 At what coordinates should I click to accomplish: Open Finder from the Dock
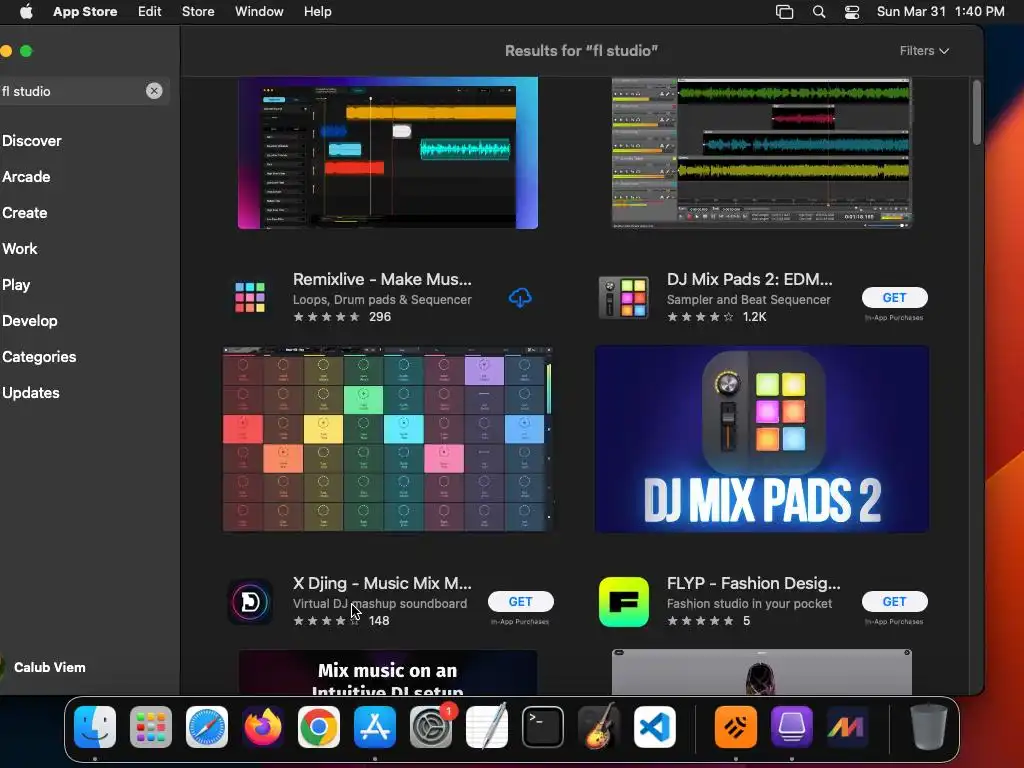(95, 727)
